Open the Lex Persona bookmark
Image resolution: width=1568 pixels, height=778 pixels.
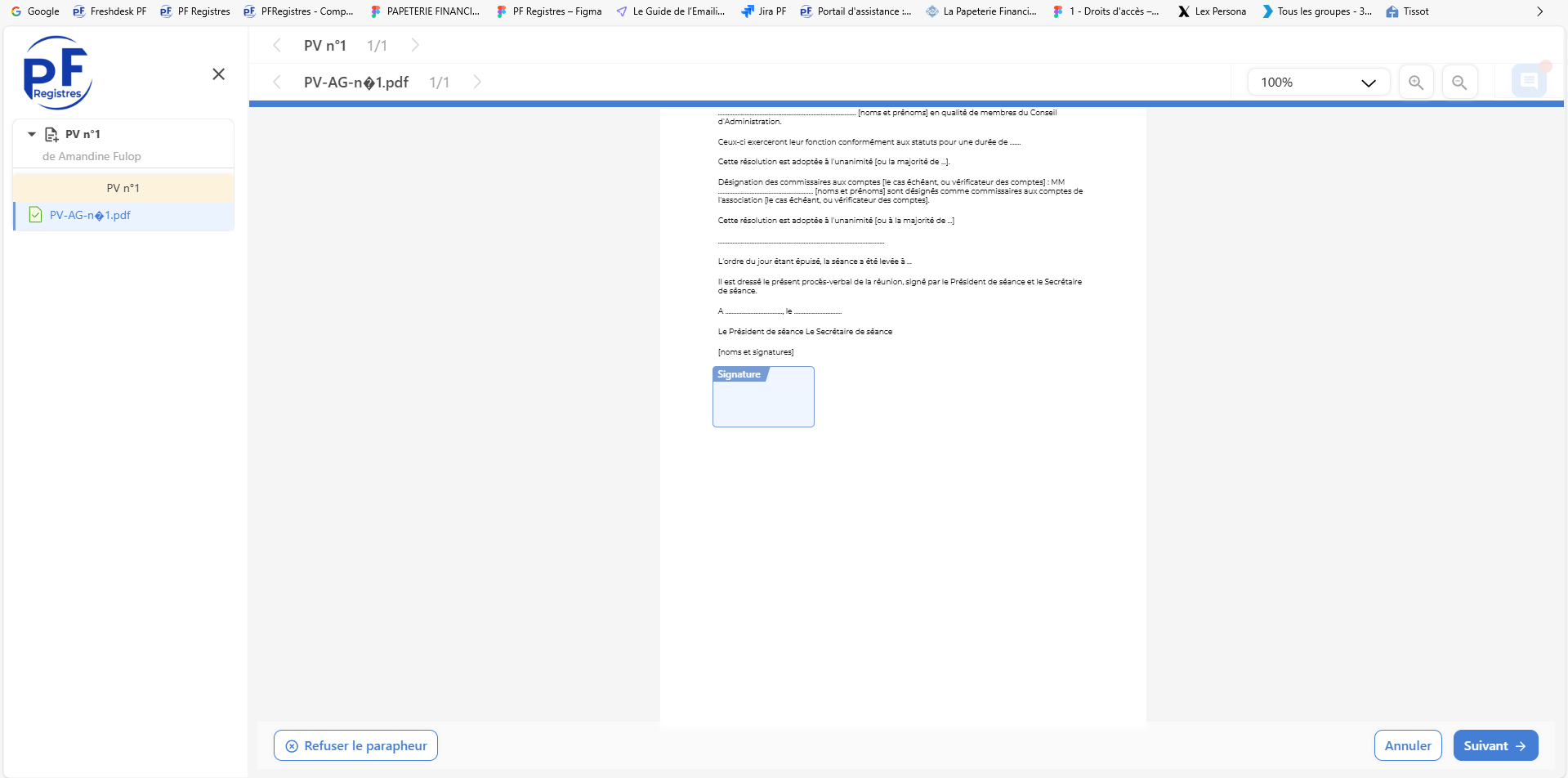click(1212, 11)
